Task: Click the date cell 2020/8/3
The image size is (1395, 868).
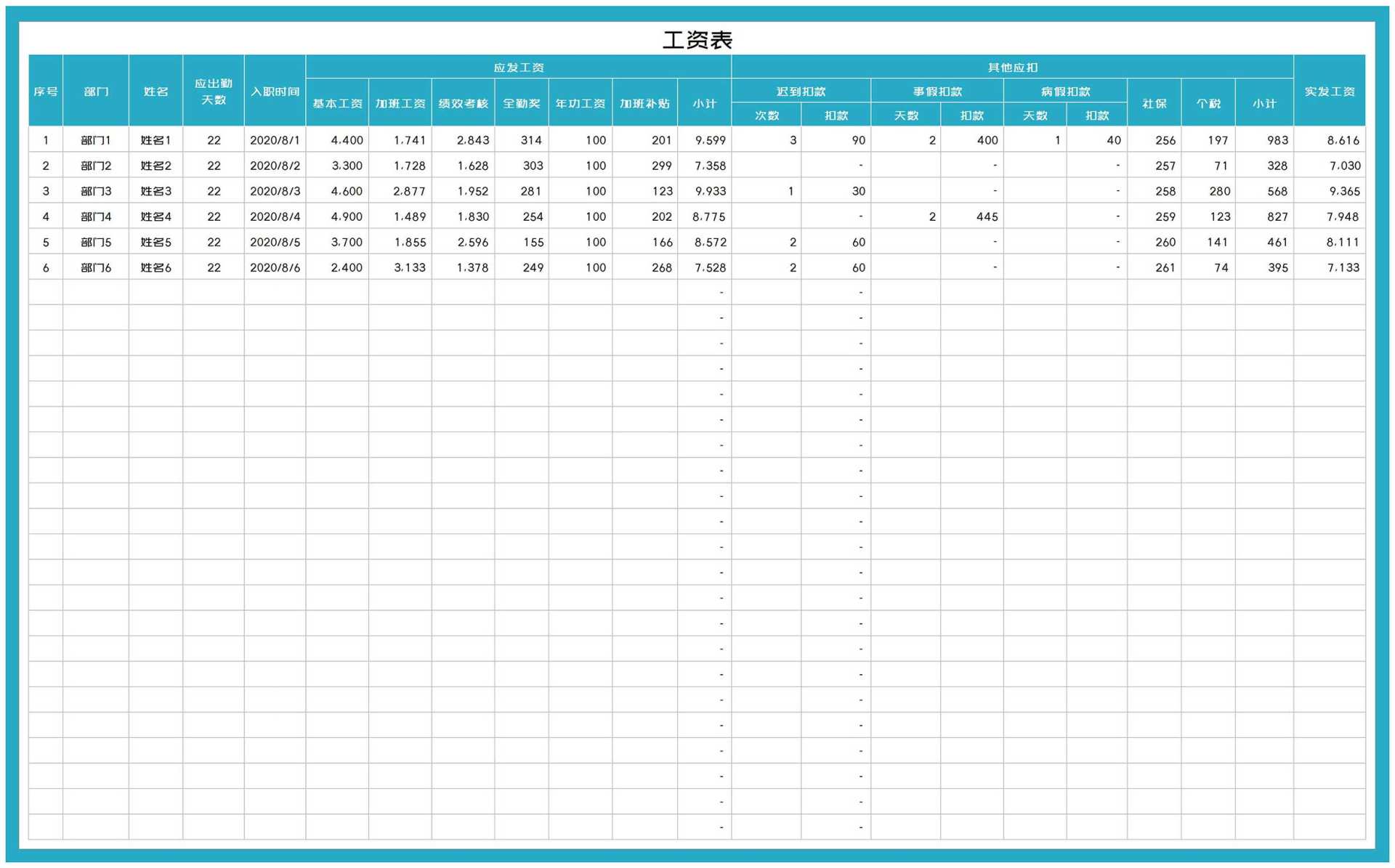Action: (x=275, y=190)
